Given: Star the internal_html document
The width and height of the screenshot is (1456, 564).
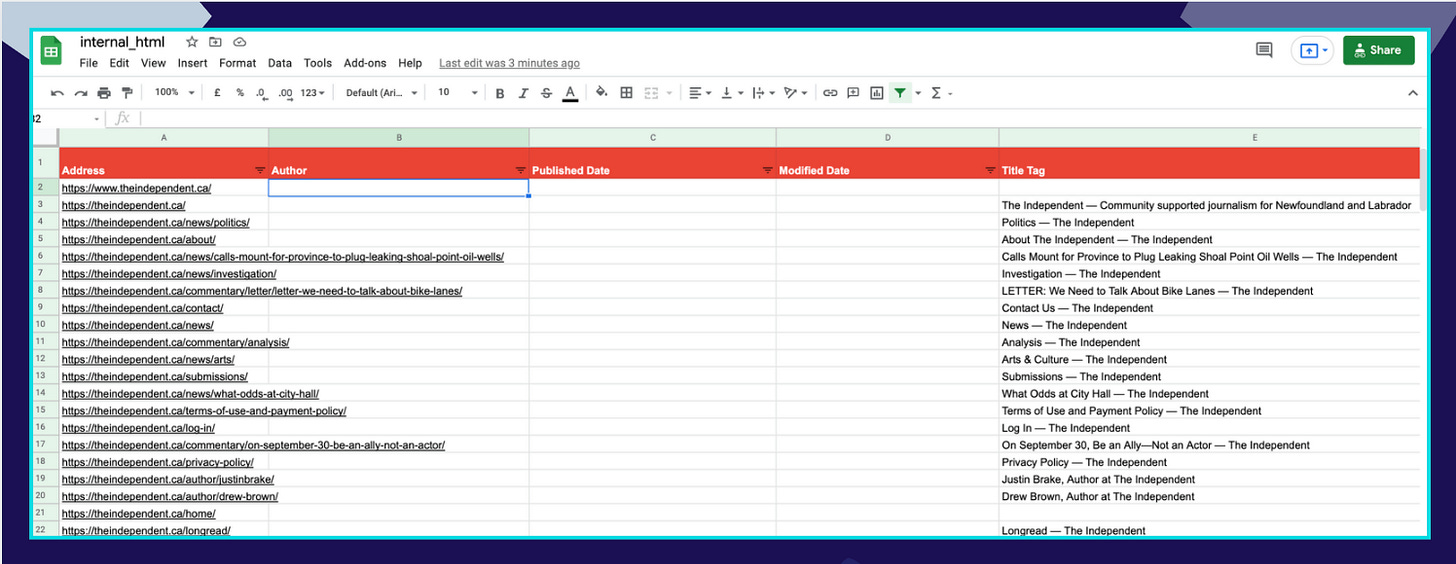Looking at the screenshot, I should (192, 42).
